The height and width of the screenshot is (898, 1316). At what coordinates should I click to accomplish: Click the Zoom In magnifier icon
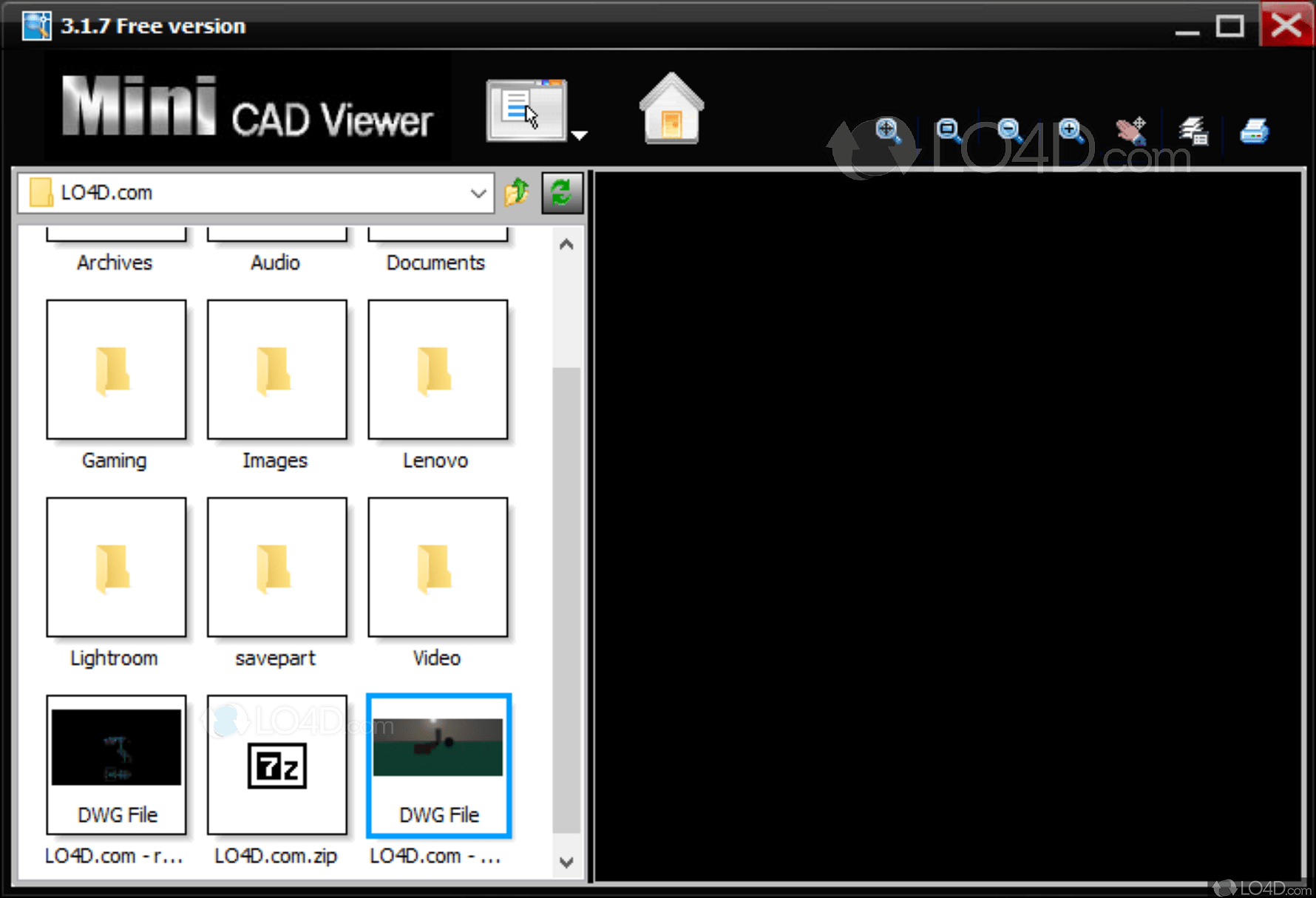[x=1071, y=131]
